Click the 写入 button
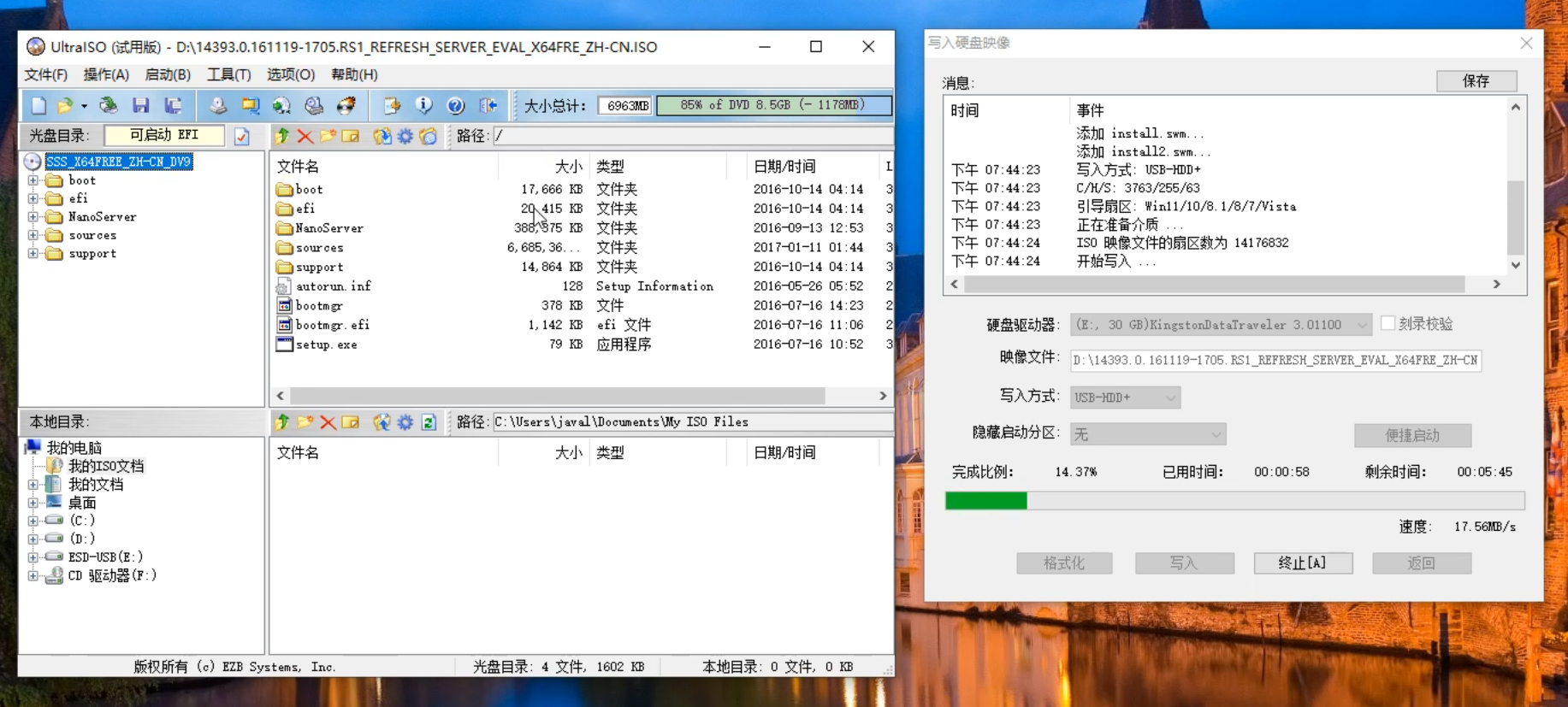Viewport: 1568px width, 707px height. point(1184,563)
